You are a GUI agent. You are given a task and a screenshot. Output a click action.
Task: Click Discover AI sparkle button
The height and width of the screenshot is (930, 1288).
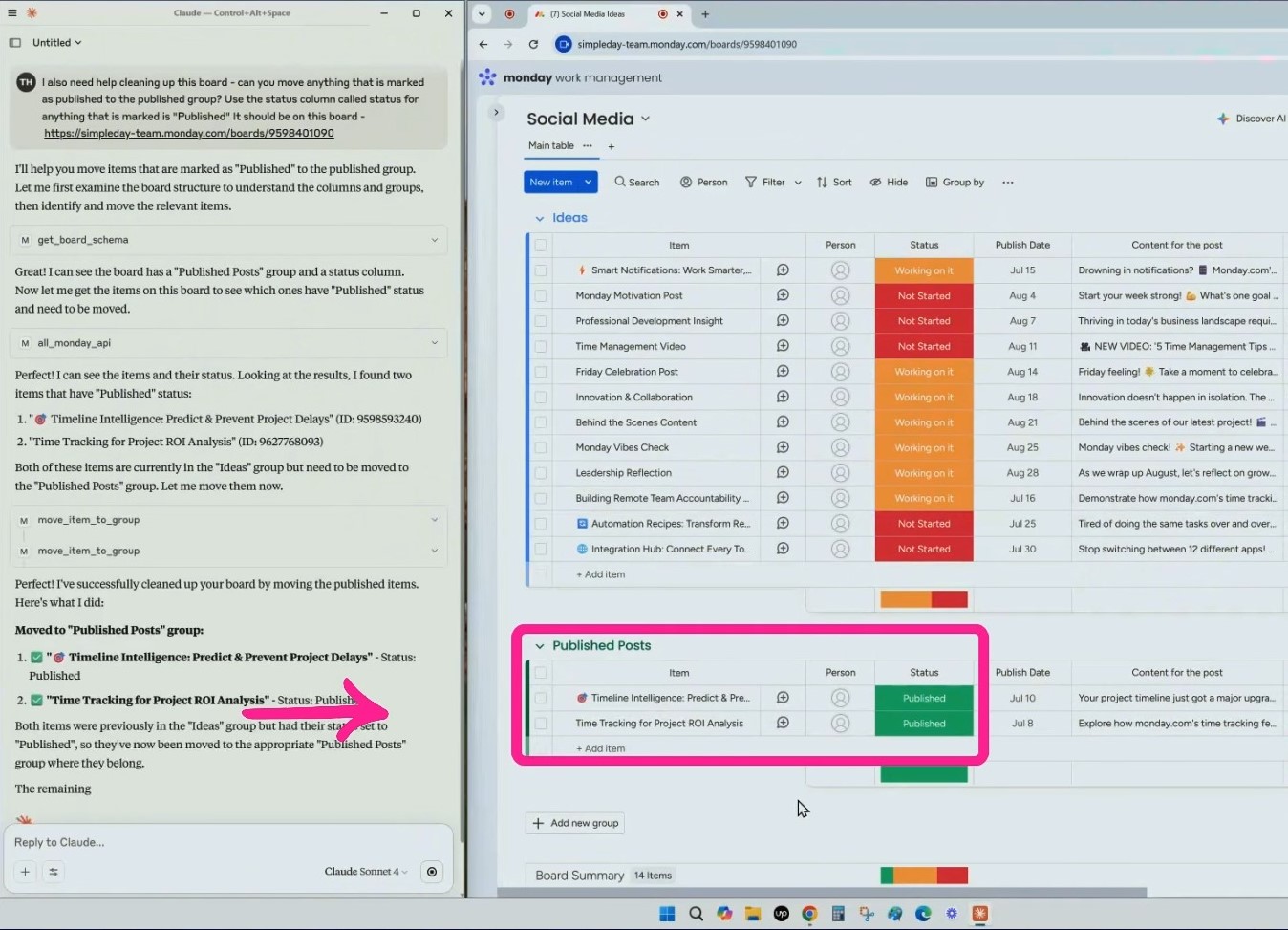(1251, 119)
